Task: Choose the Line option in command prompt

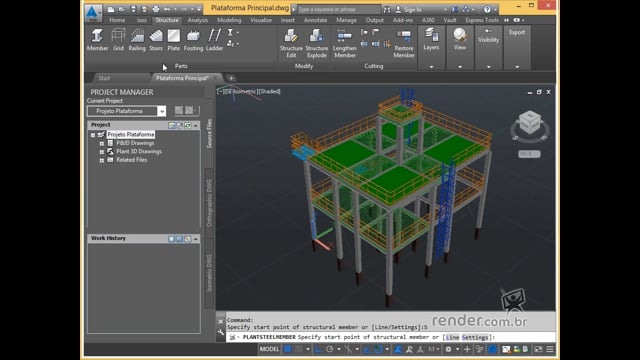Action: click(x=452, y=337)
